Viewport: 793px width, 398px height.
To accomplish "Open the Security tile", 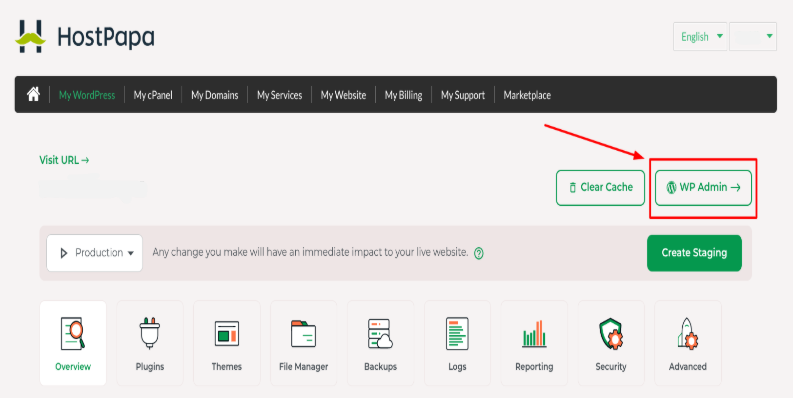I will point(611,343).
